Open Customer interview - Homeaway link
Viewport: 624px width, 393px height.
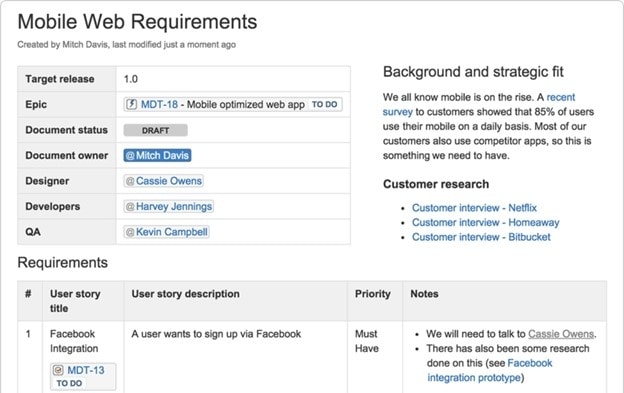click(x=486, y=222)
